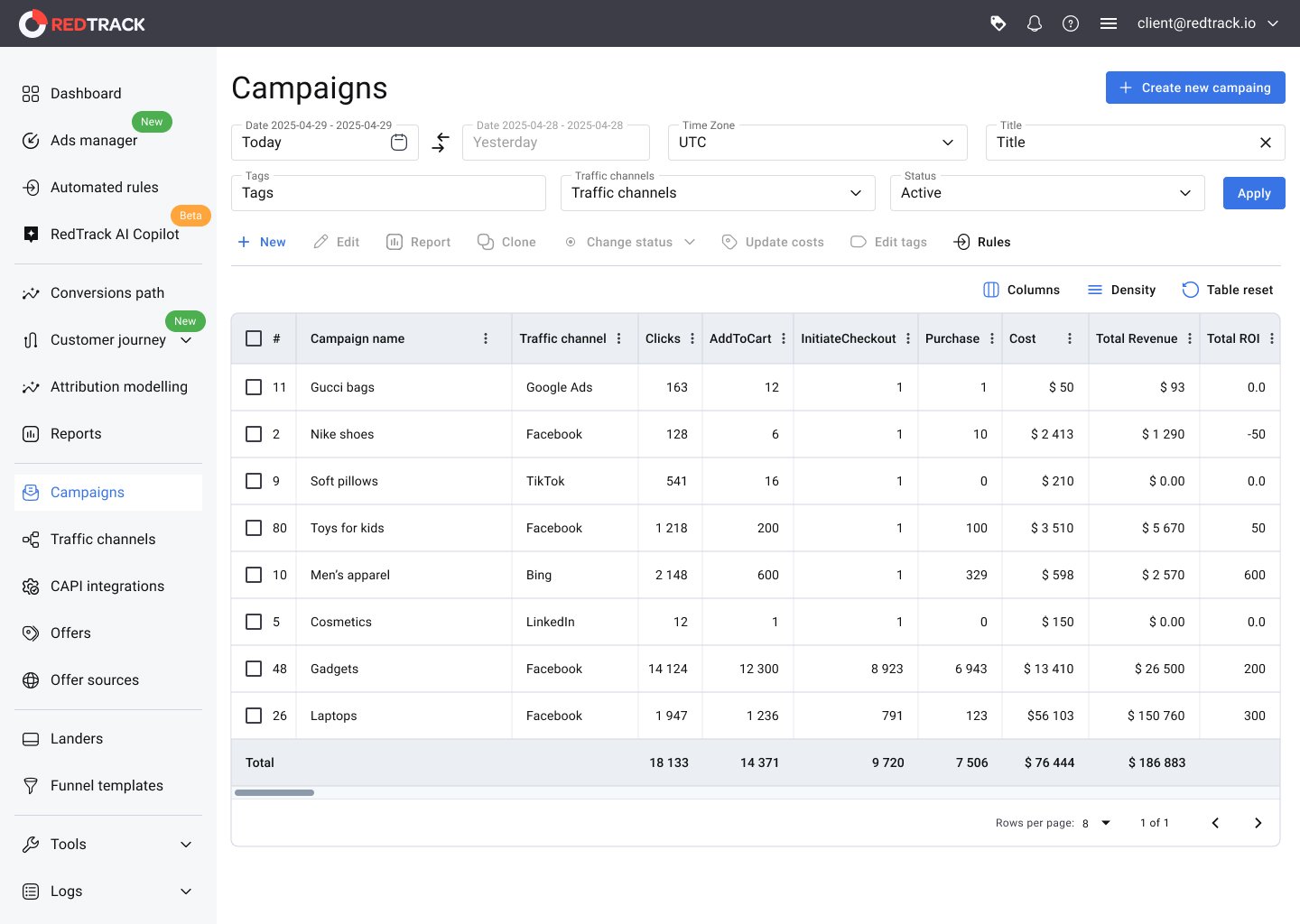
Task: Open the Status dropdown showing Active
Action: (x=1046, y=193)
